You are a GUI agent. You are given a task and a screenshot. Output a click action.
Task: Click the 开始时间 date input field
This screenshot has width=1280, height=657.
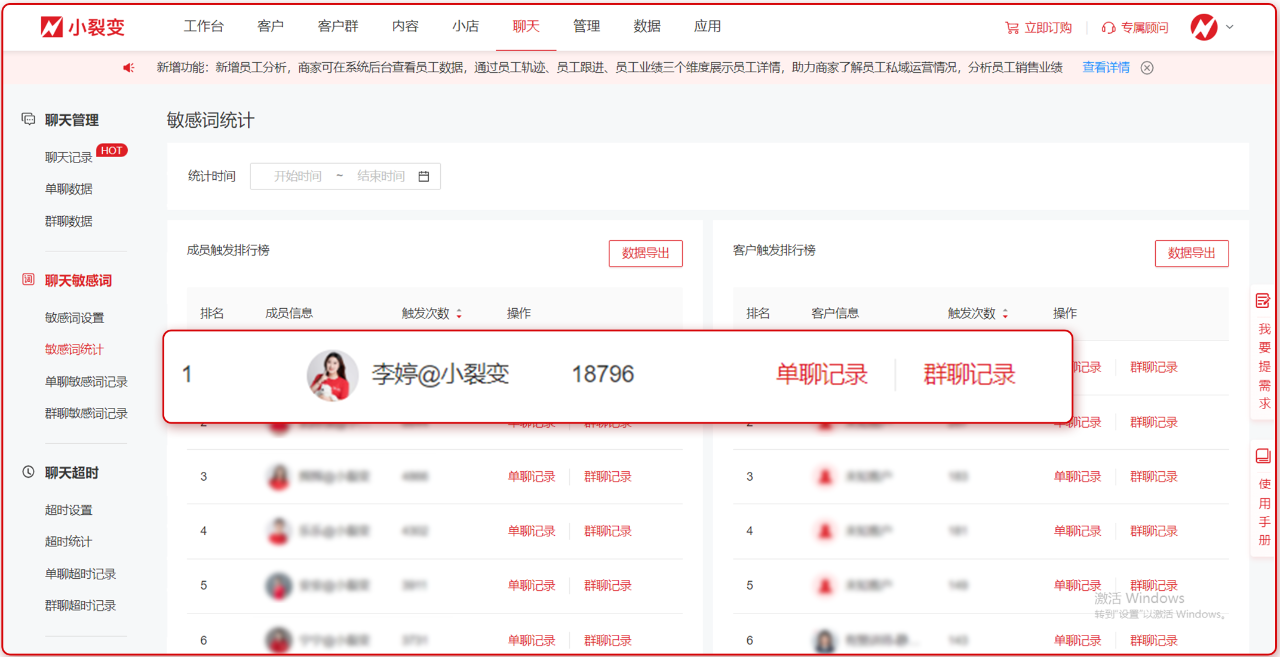coord(298,177)
